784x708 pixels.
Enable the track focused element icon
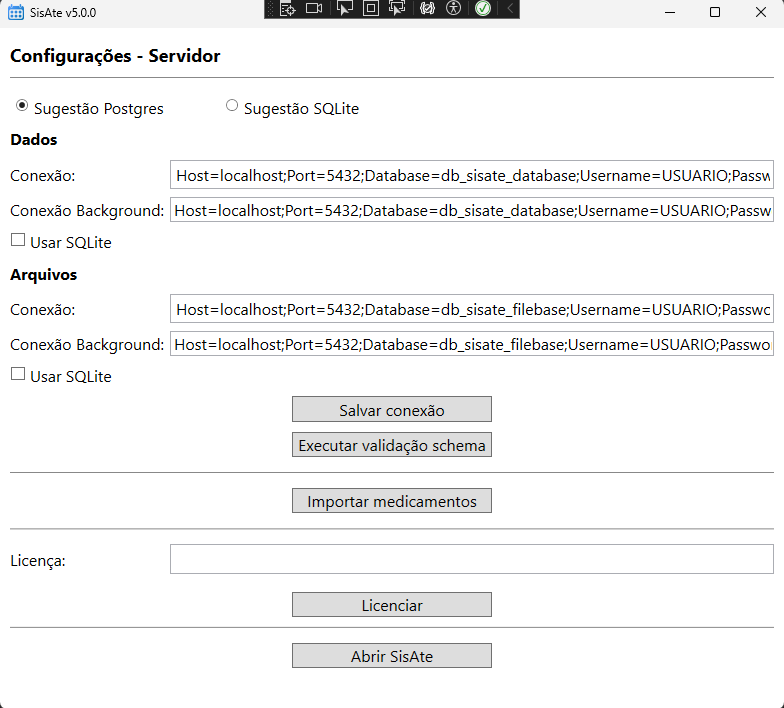coord(397,9)
